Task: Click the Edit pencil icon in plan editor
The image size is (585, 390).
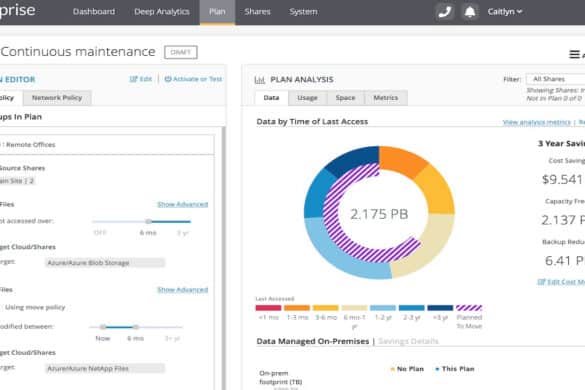Action: click(x=133, y=79)
